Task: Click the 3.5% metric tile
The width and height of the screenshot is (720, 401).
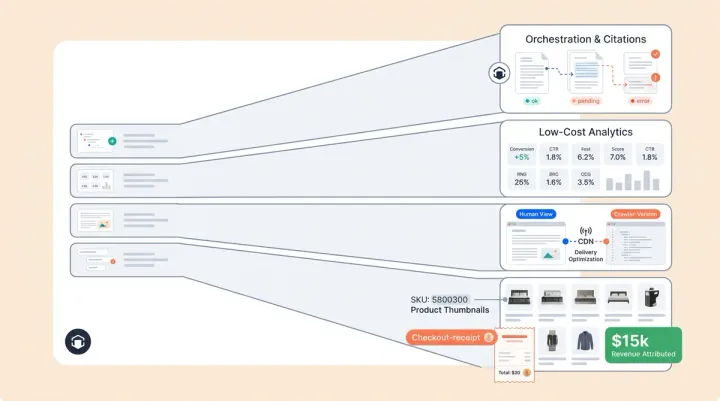Action: click(585, 179)
